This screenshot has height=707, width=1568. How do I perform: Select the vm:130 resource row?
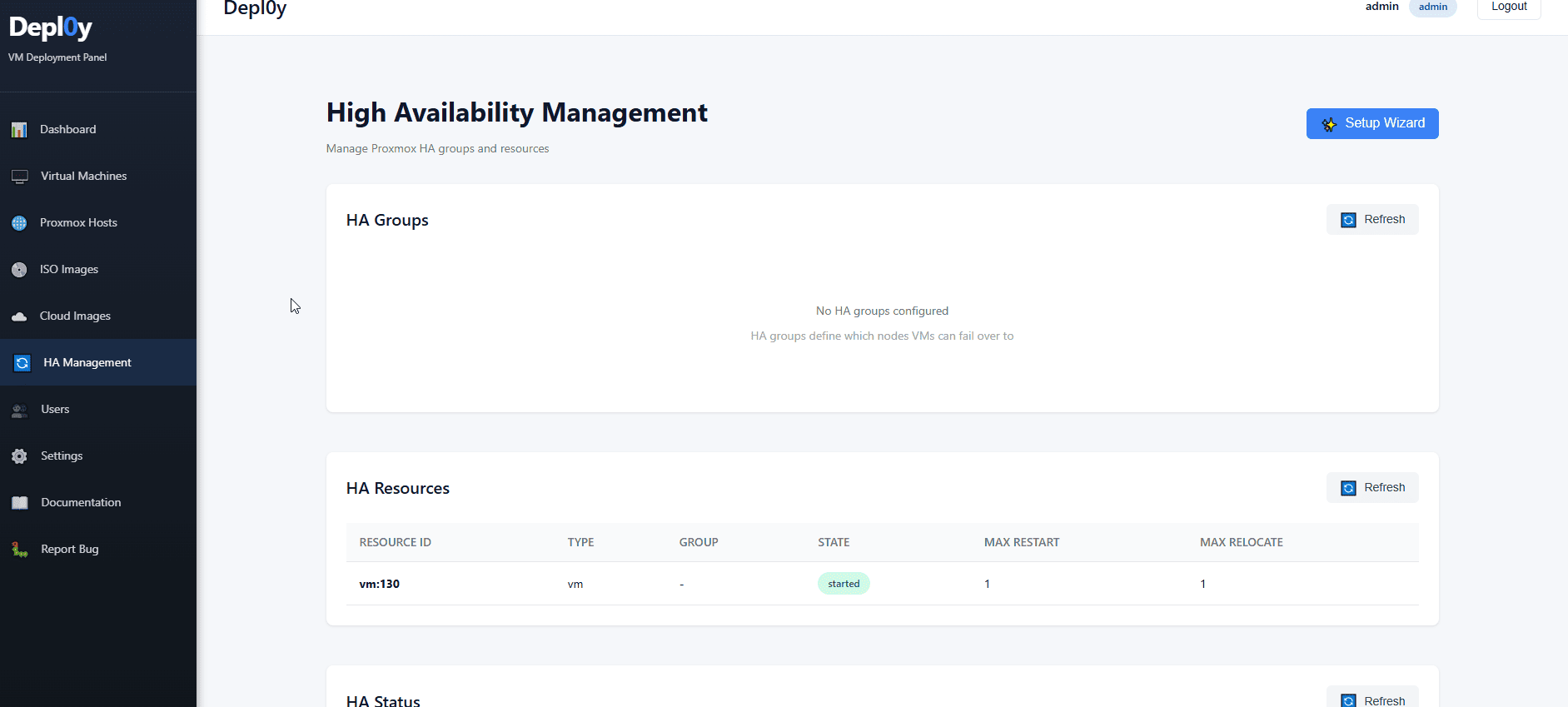(x=883, y=584)
